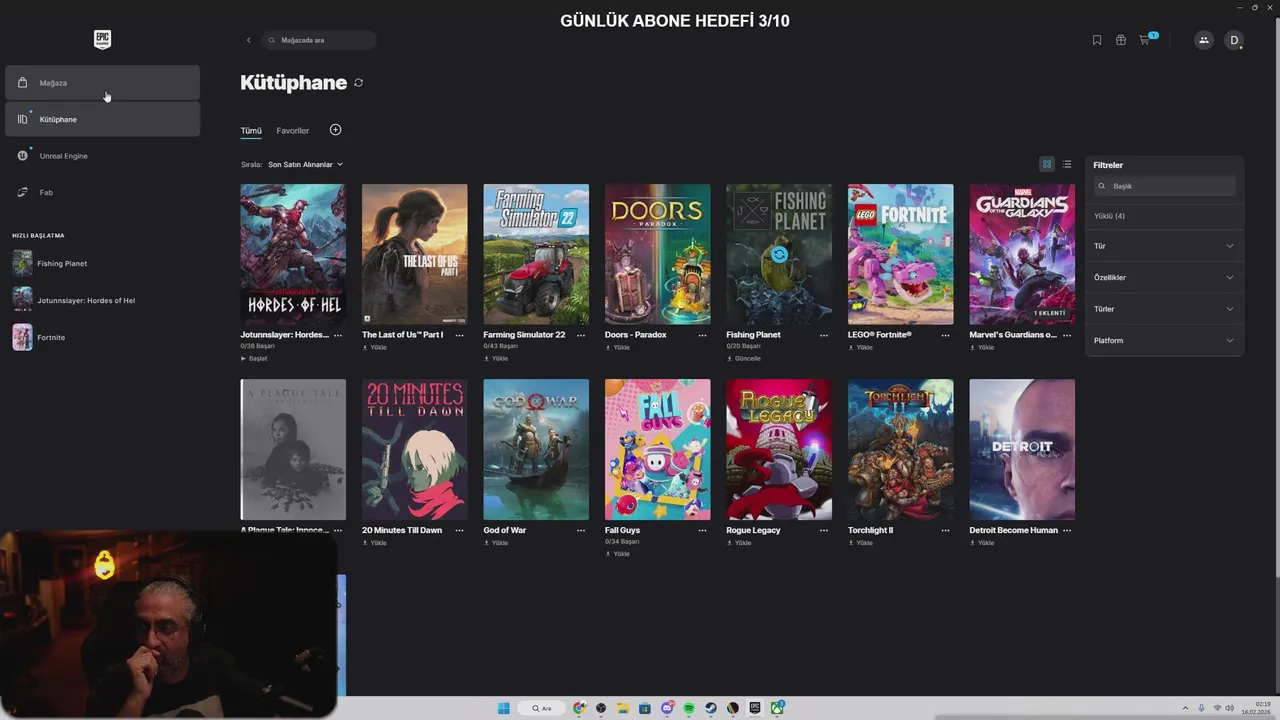Screen dimensions: 1280x720
Task: Open three-dot menu for Marvel's Guardians
Action: (1067, 335)
